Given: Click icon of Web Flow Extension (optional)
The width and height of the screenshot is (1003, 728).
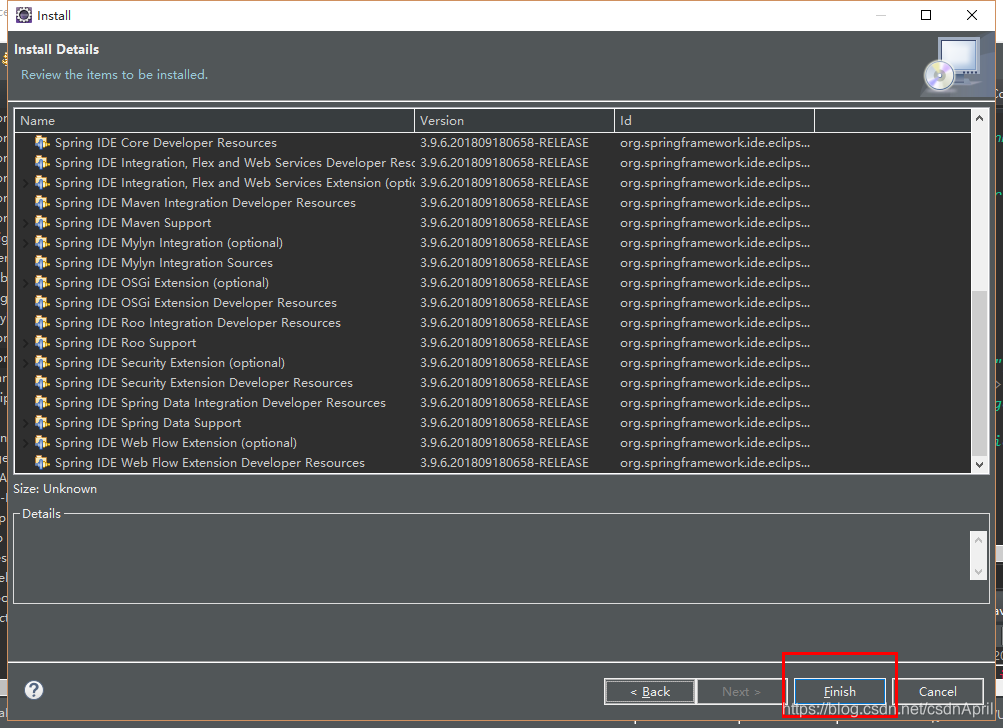Looking at the screenshot, I should tap(42, 442).
